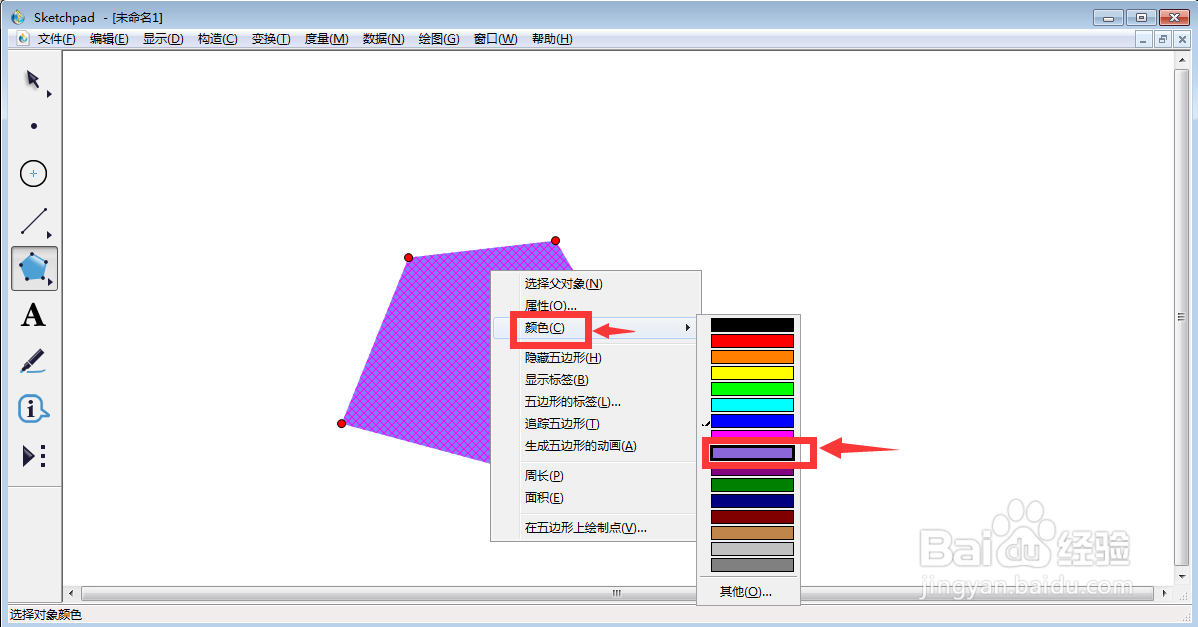The width and height of the screenshot is (1198, 627).
Task: Select the Straightedge tool
Action: point(33,221)
